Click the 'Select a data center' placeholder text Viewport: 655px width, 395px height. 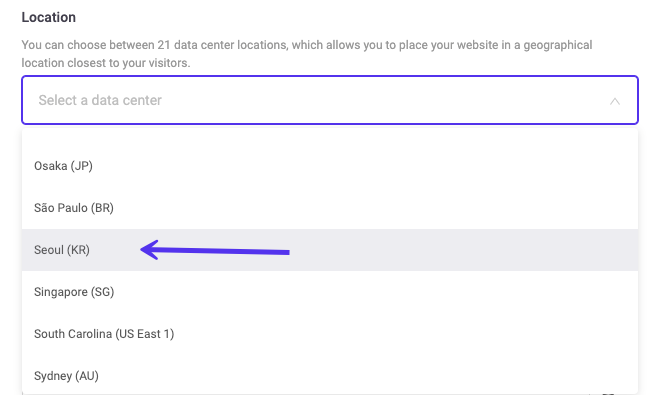coord(100,100)
